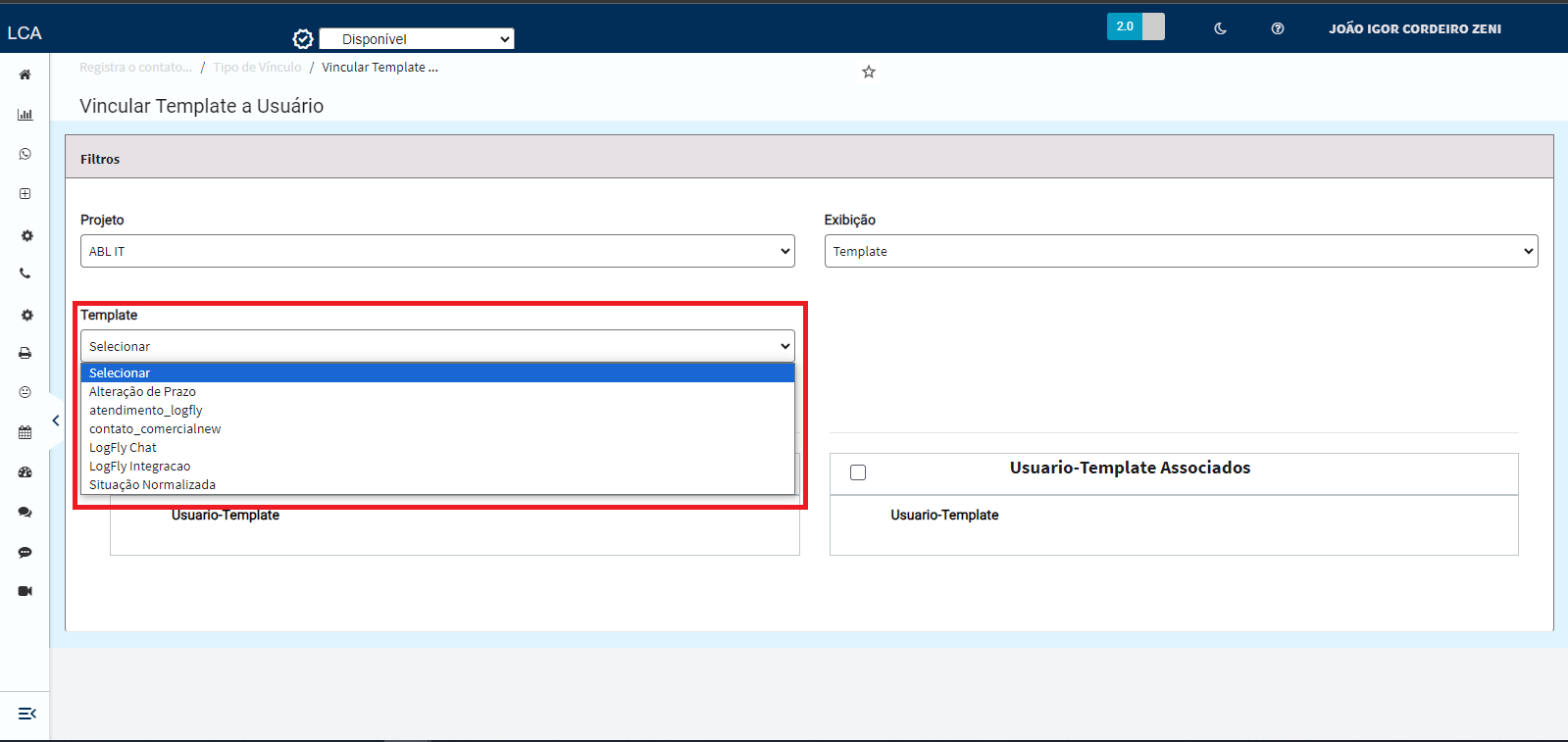Choose LogFly Integracao template option

tap(437, 467)
